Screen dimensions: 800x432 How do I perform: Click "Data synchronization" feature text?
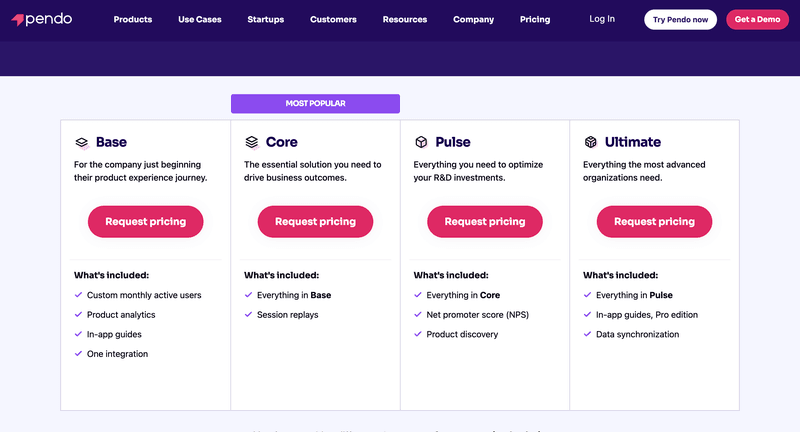tap(638, 334)
